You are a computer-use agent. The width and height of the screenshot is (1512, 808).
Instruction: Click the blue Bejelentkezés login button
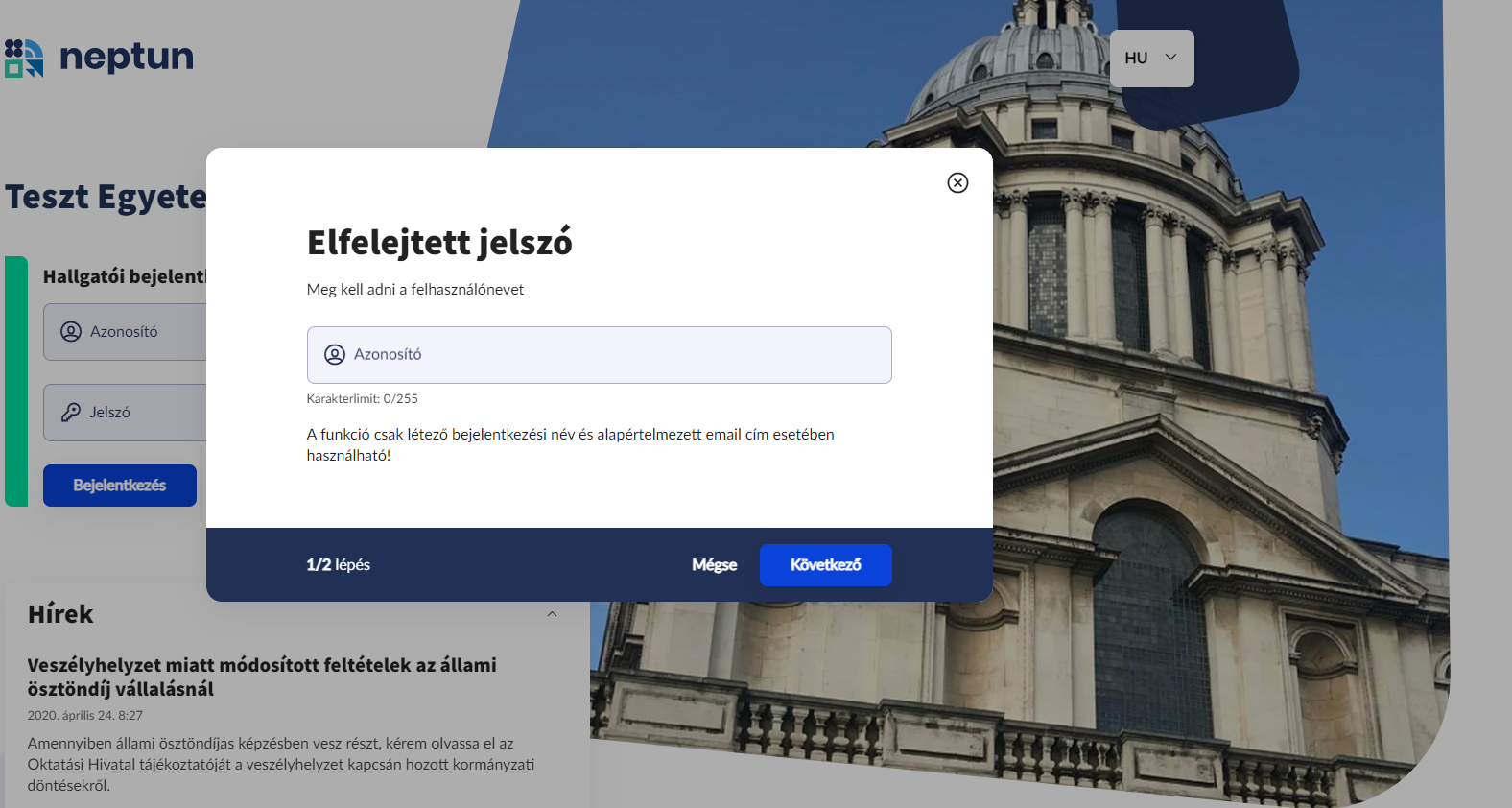pos(120,486)
